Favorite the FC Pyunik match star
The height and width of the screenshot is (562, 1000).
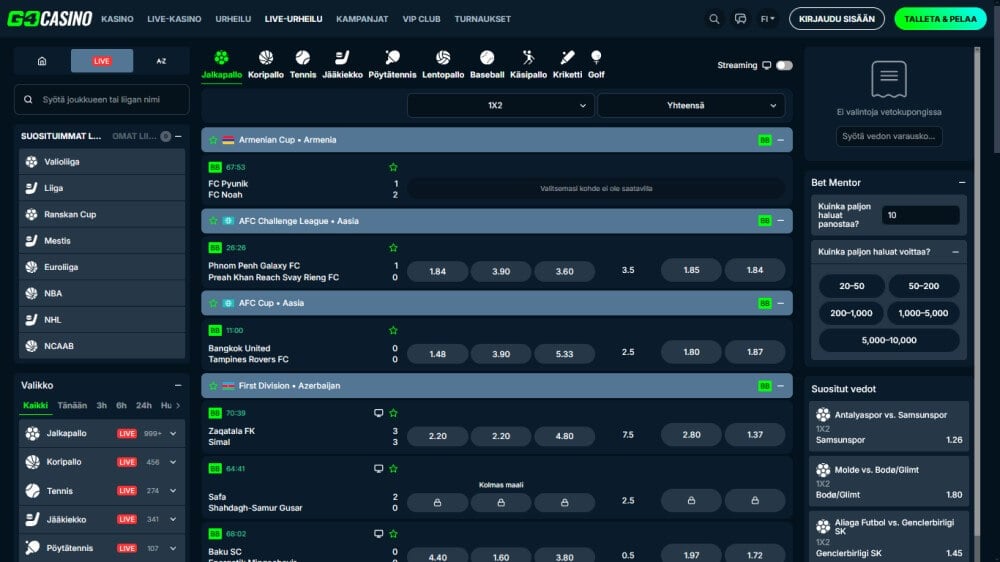tap(393, 167)
